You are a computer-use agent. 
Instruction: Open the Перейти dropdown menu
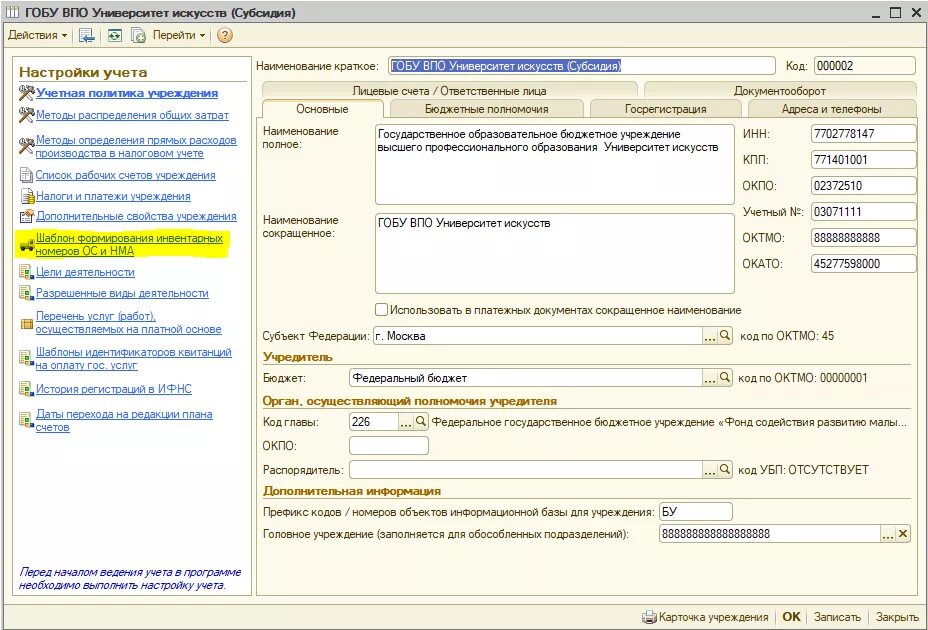tap(179, 36)
